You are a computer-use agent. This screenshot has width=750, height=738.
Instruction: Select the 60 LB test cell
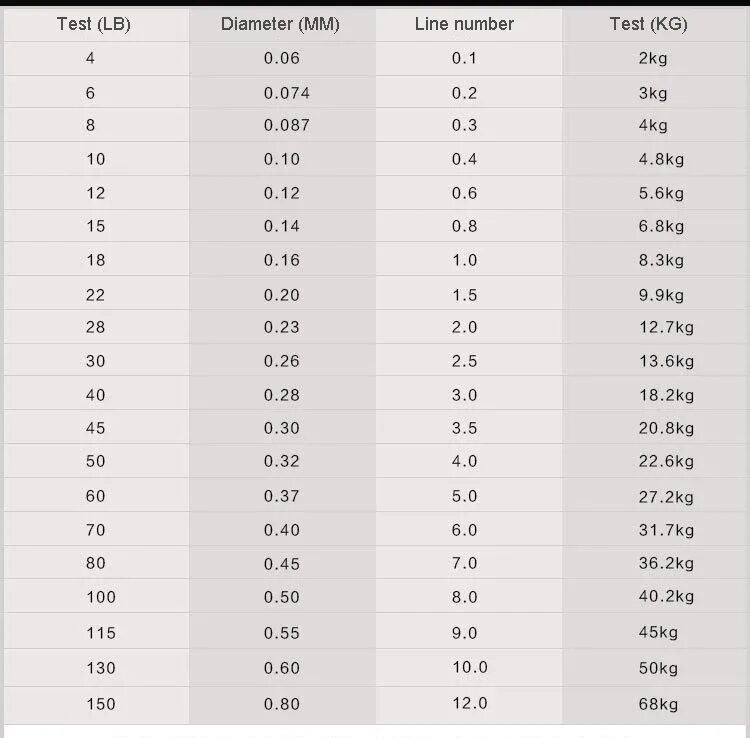point(96,496)
